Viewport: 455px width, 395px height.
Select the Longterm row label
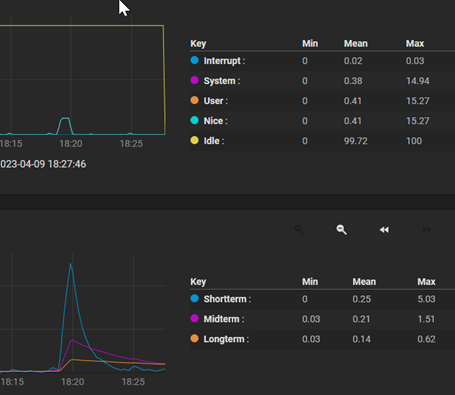click(x=226, y=339)
